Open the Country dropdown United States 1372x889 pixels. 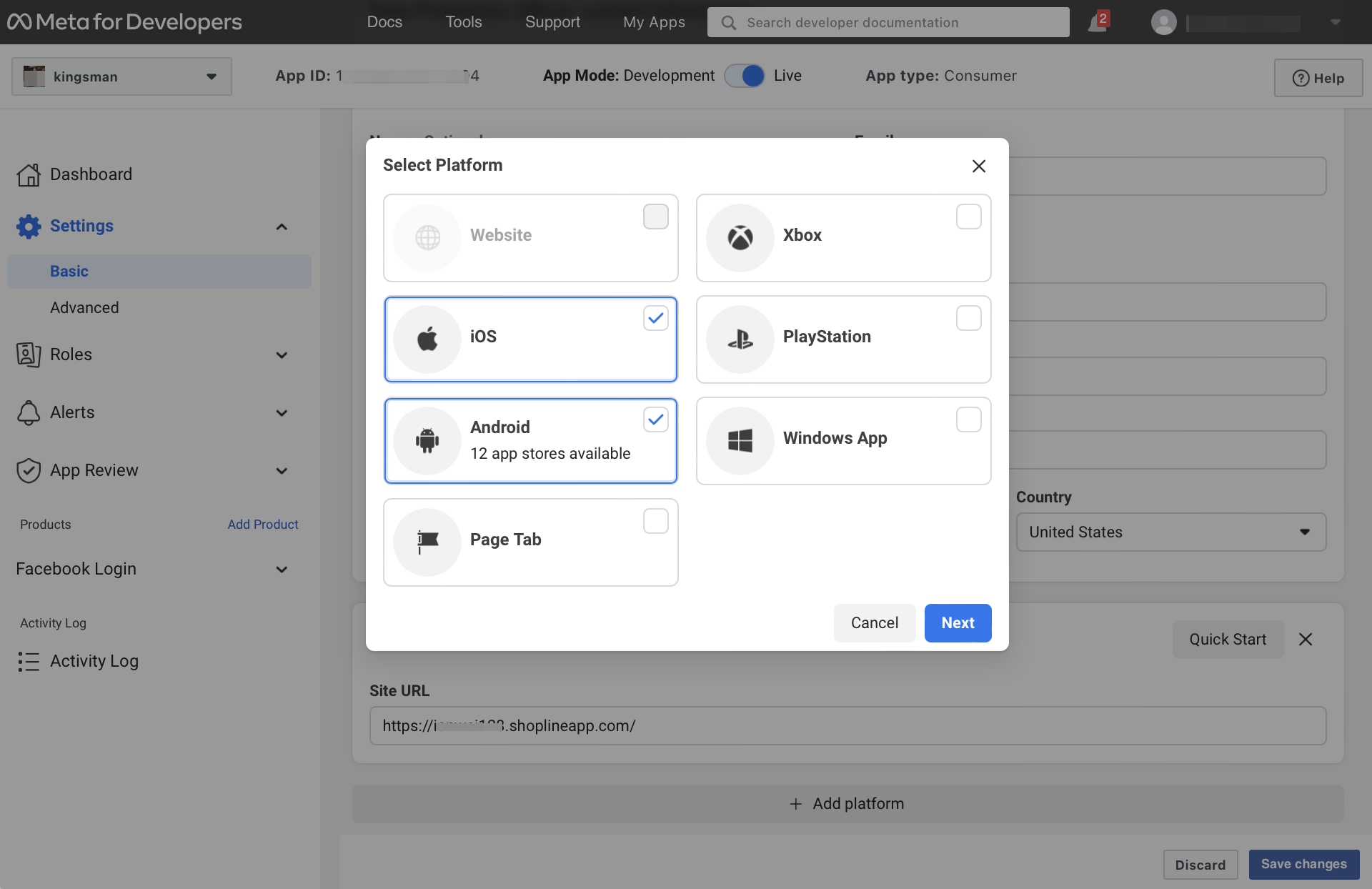(1171, 532)
